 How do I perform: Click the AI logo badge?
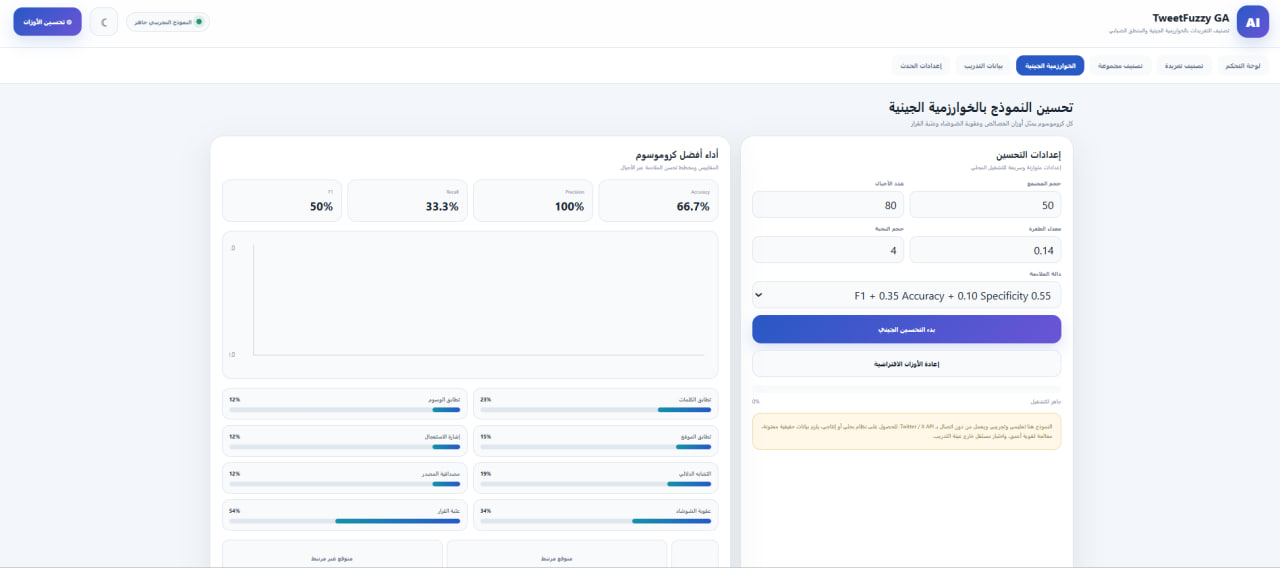tap(1252, 22)
